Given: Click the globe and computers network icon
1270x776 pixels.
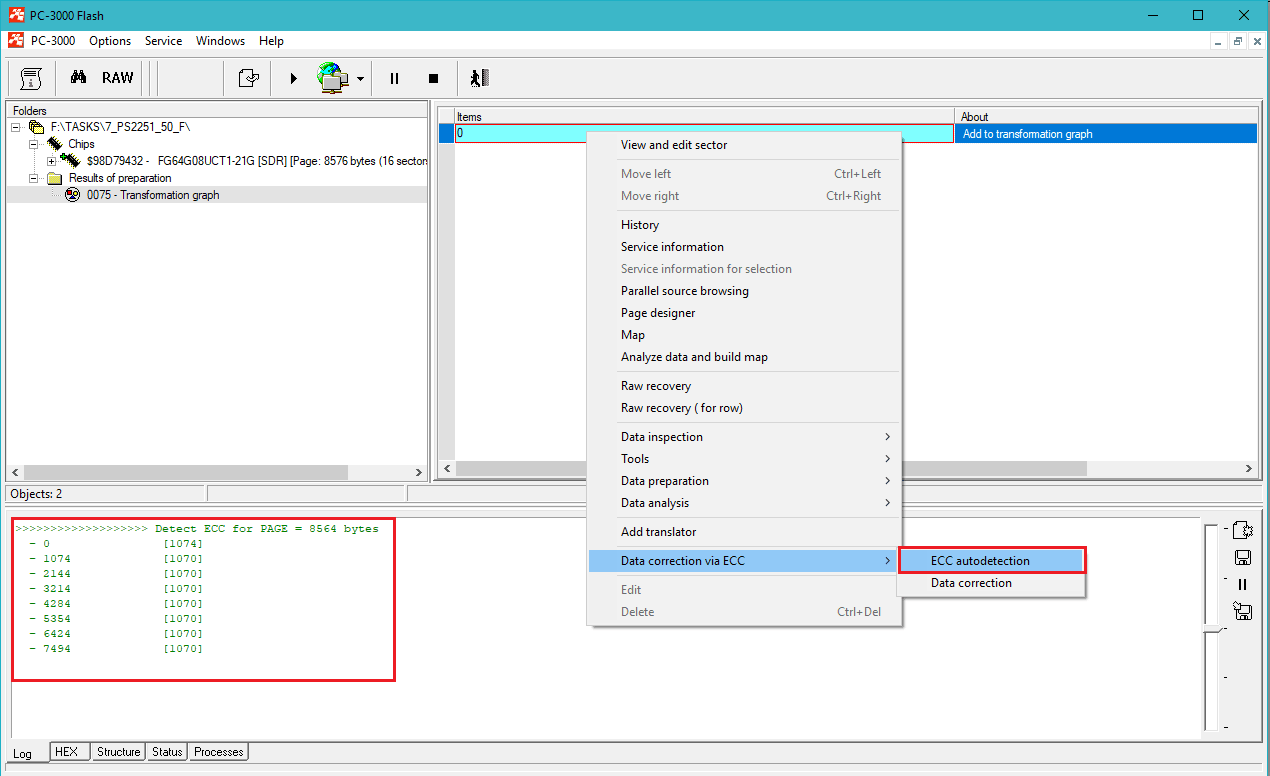Looking at the screenshot, I should pyautogui.click(x=333, y=78).
